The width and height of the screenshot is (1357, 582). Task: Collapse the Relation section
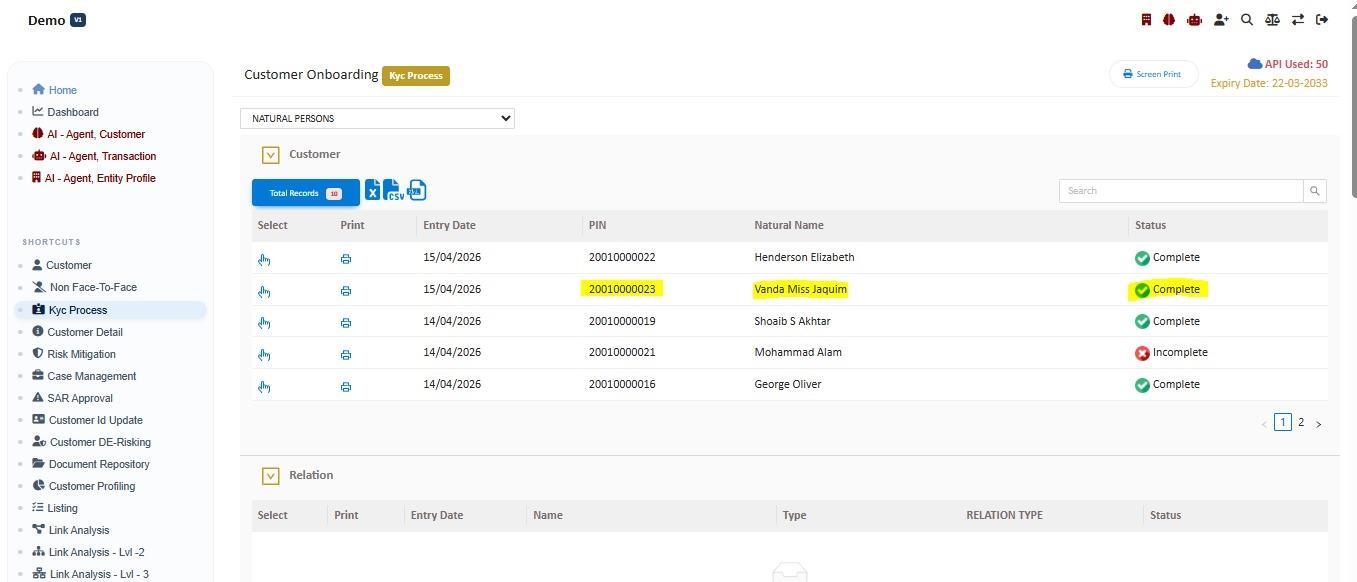(x=270, y=476)
